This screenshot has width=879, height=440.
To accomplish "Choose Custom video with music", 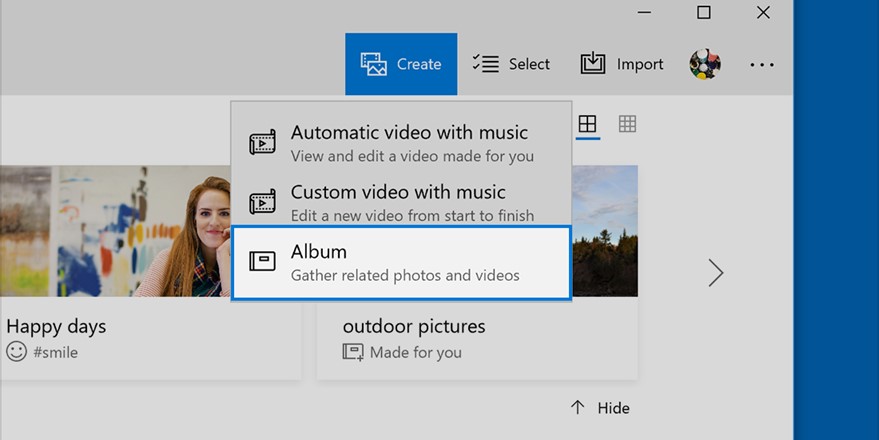I will coord(401,202).
